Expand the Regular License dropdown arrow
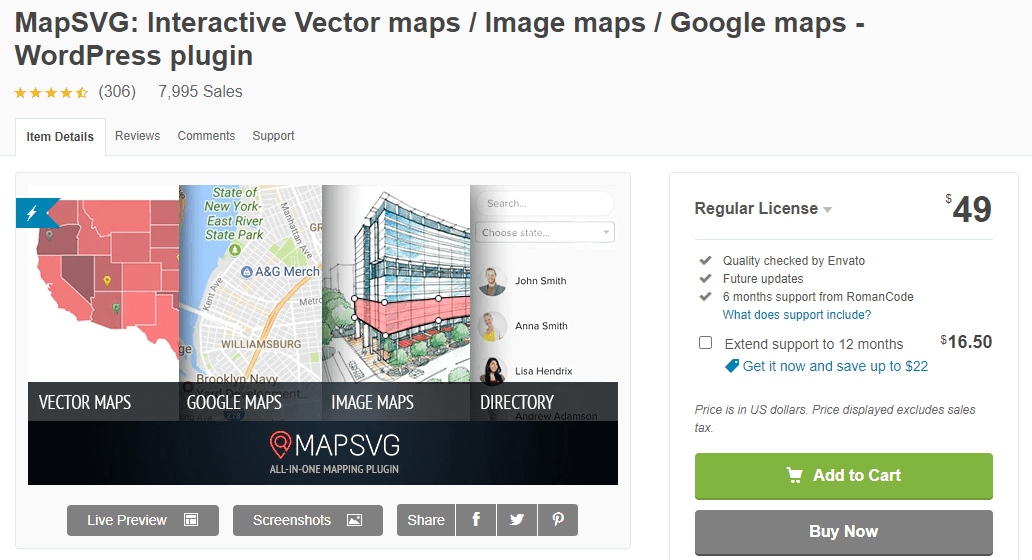 click(x=828, y=210)
